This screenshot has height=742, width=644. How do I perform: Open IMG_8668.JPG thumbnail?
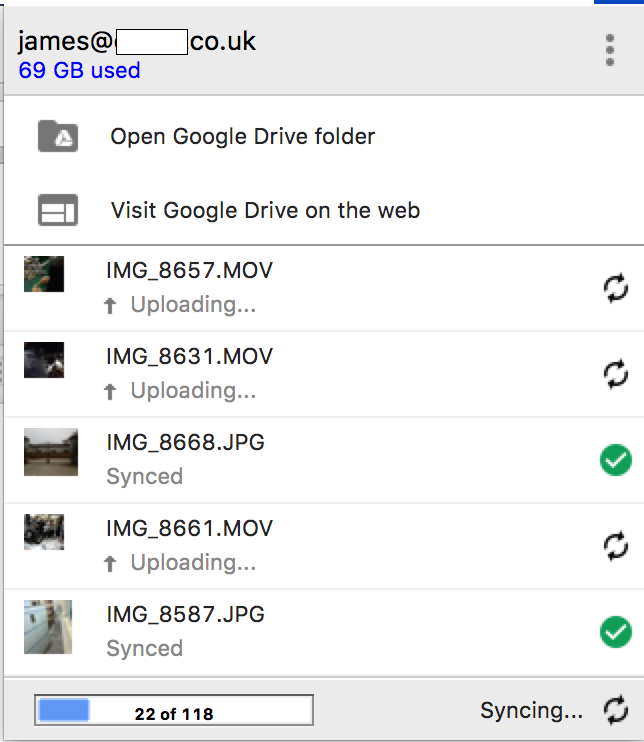point(50,452)
